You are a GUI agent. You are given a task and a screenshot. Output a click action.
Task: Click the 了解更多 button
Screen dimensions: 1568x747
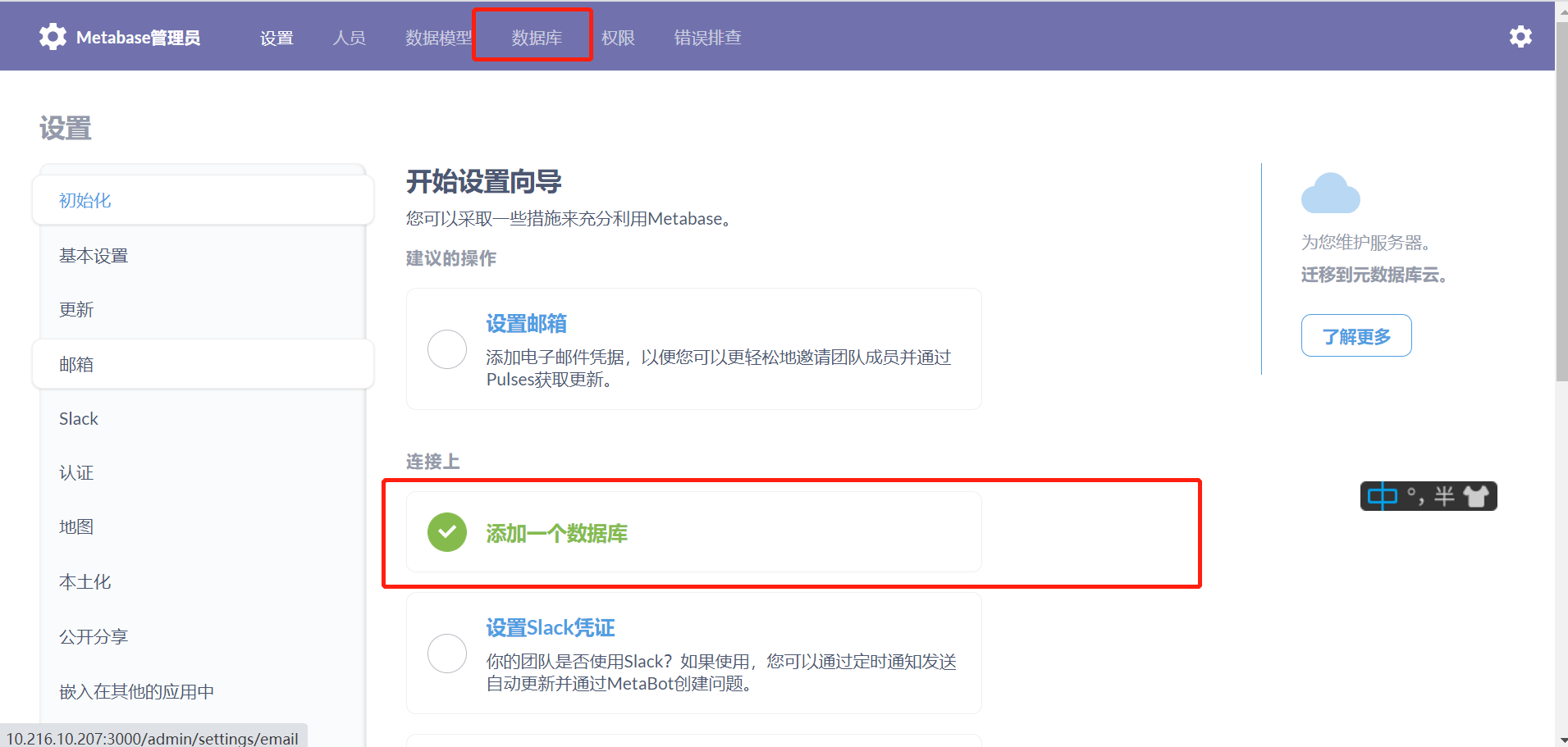[x=1356, y=335]
